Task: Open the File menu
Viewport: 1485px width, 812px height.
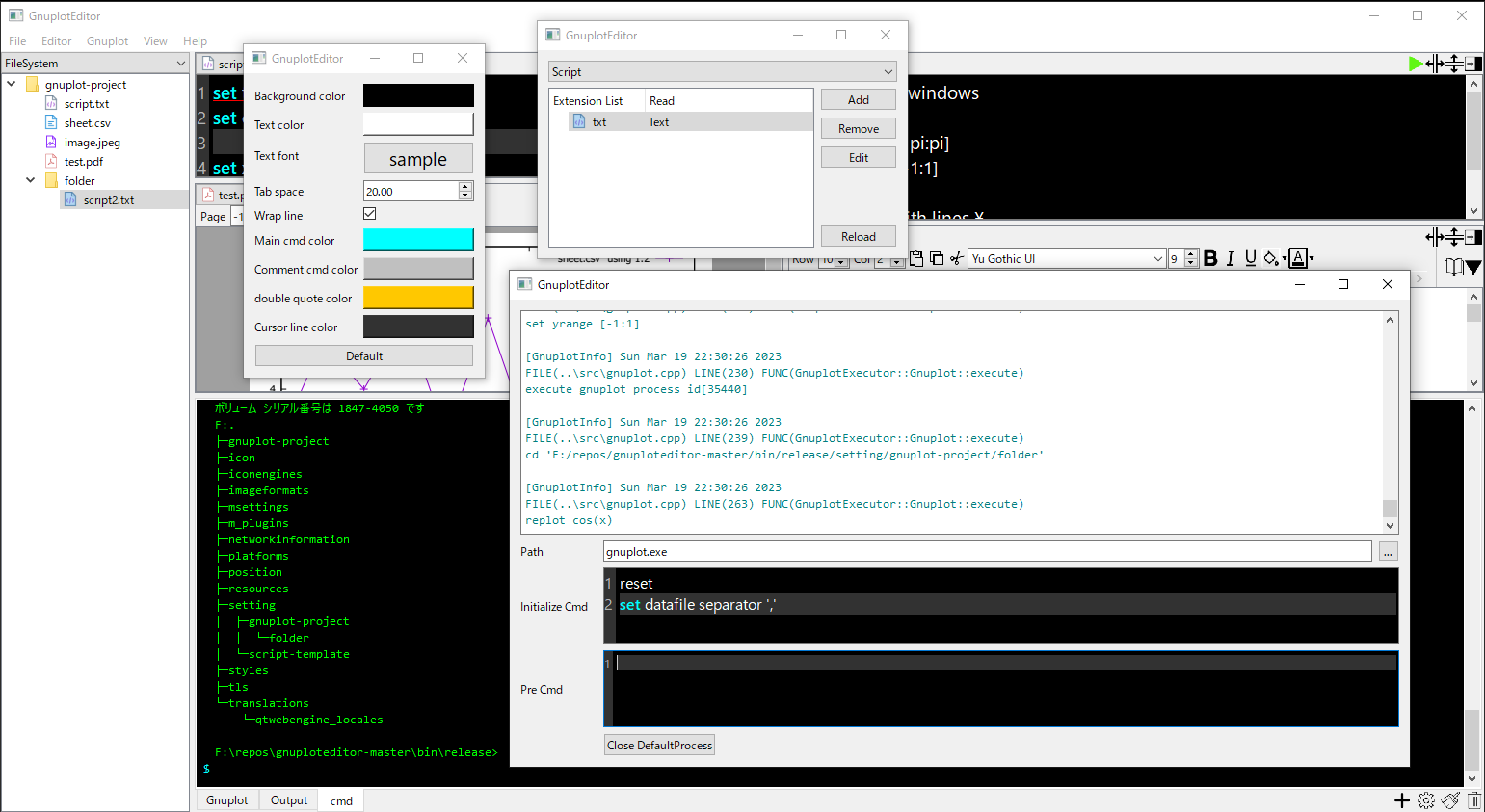Action: pyautogui.click(x=17, y=41)
